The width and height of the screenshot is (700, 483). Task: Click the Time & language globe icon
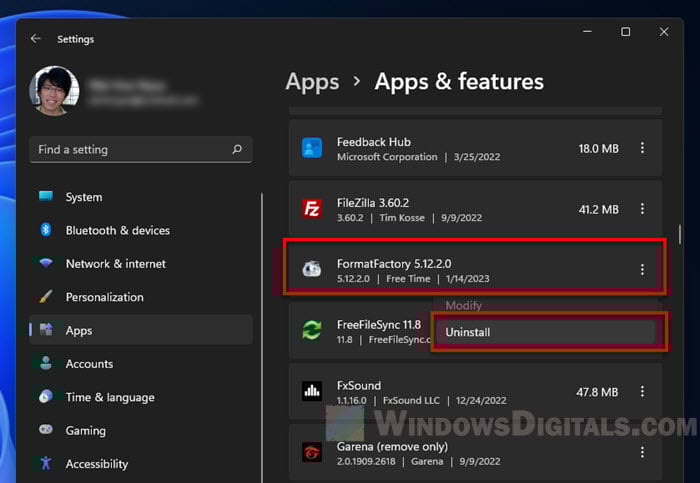(46, 396)
